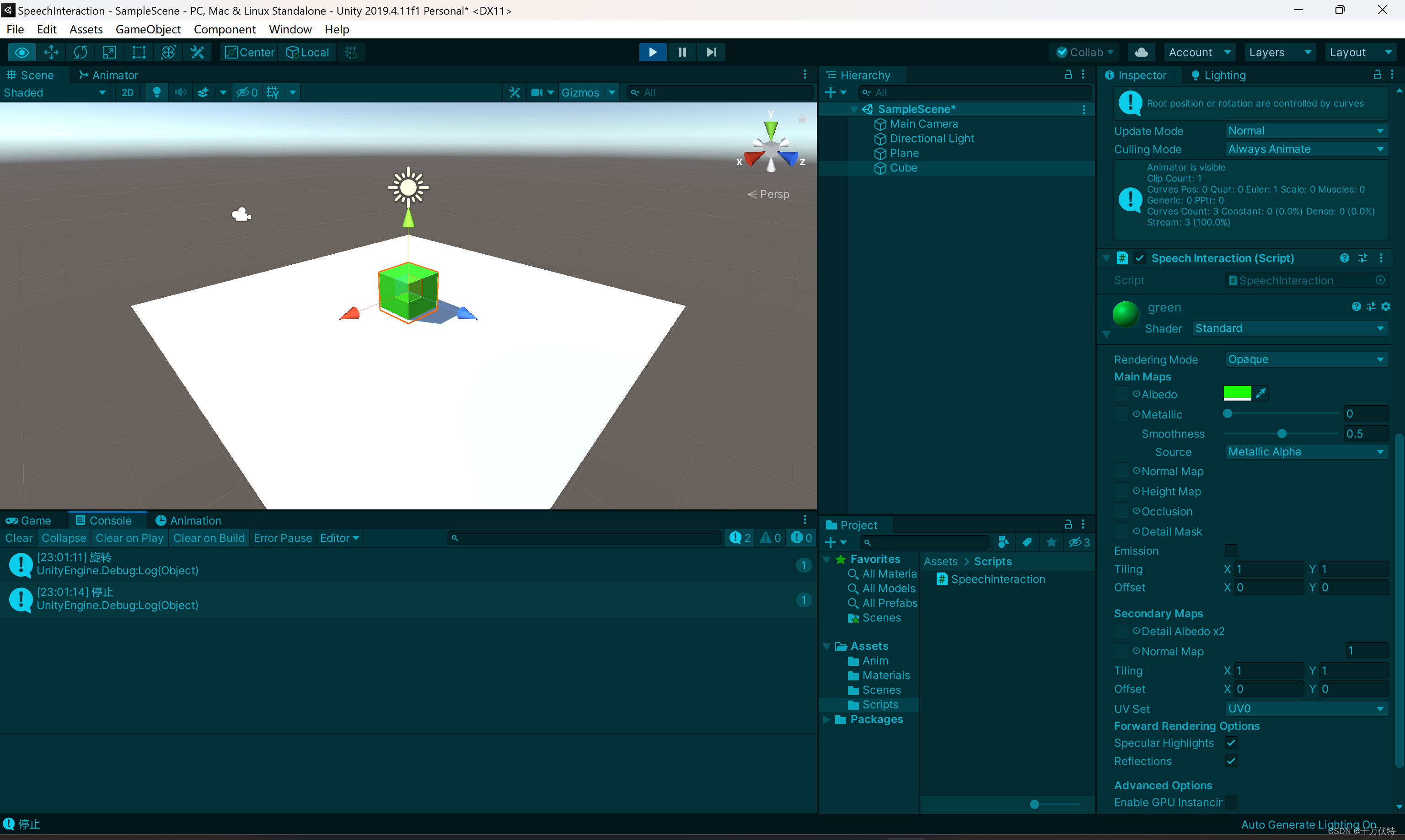Image resolution: width=1405 pixels, height=840 pixels.
Task: Open the Layers dropdown
Action: [x=1279, y=52]
